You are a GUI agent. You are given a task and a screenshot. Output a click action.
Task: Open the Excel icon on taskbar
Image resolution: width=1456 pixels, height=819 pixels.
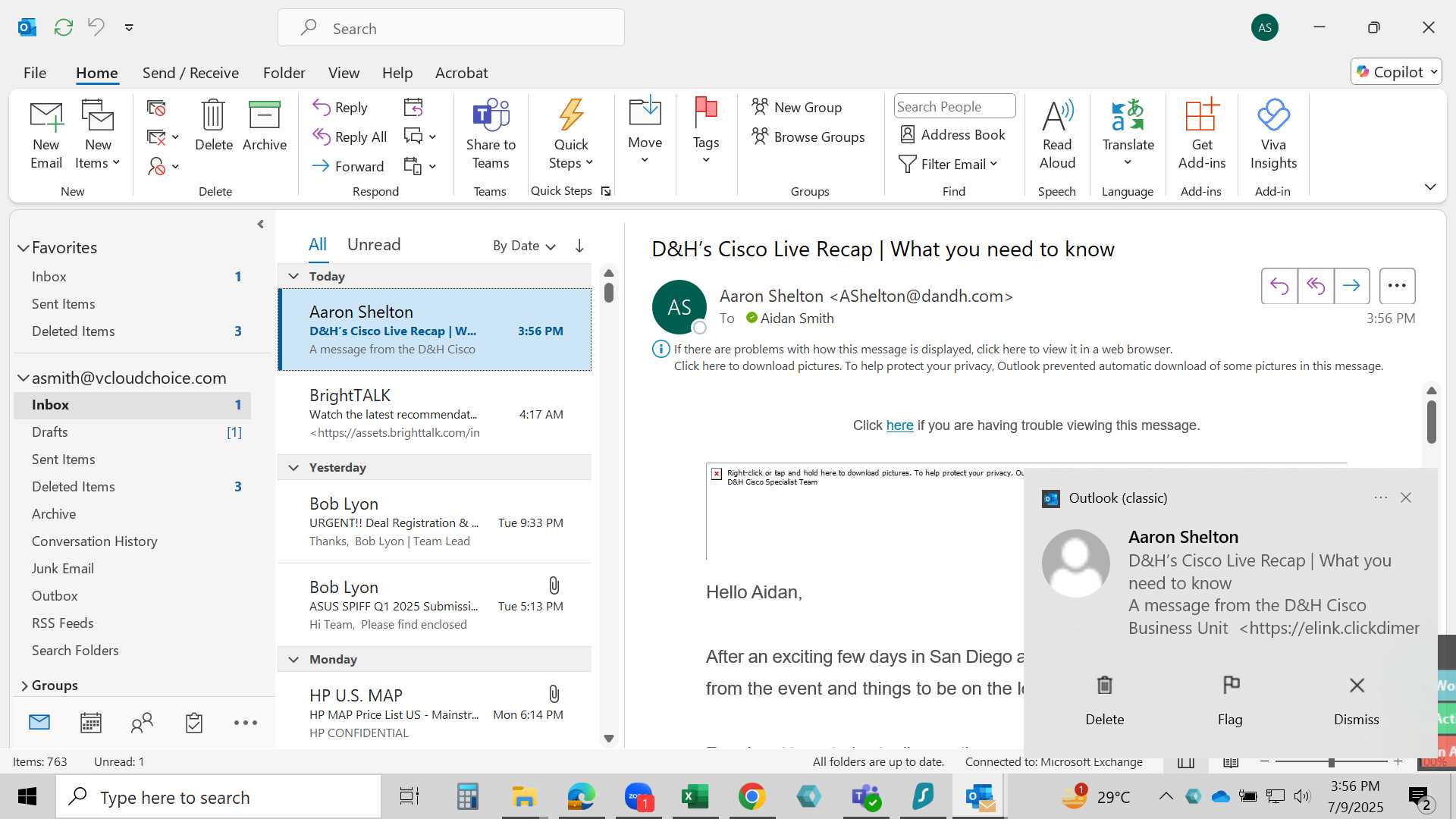[x=695, y=796]
